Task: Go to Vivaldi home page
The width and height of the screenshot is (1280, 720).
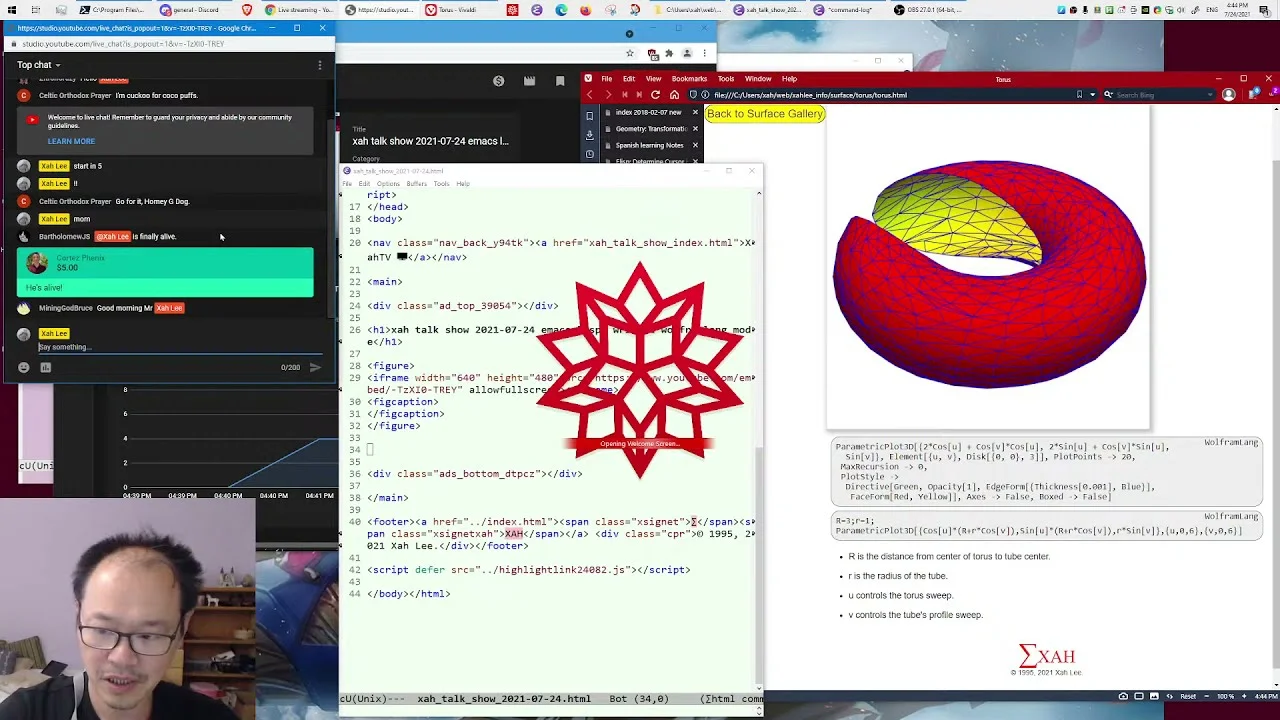Action: (674, 95)
